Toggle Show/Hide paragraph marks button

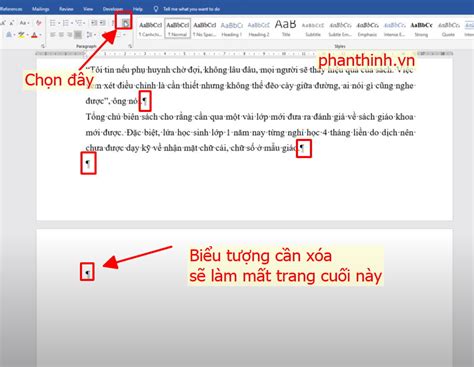(x=125, y=23)
